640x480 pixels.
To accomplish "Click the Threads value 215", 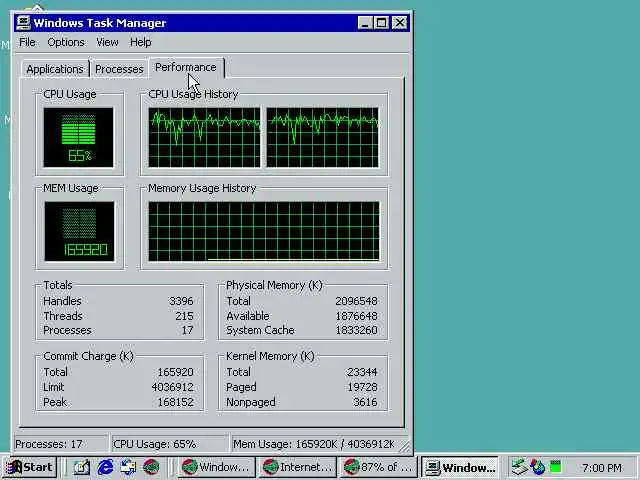I will pyautogui.click(x=184, y=316).
